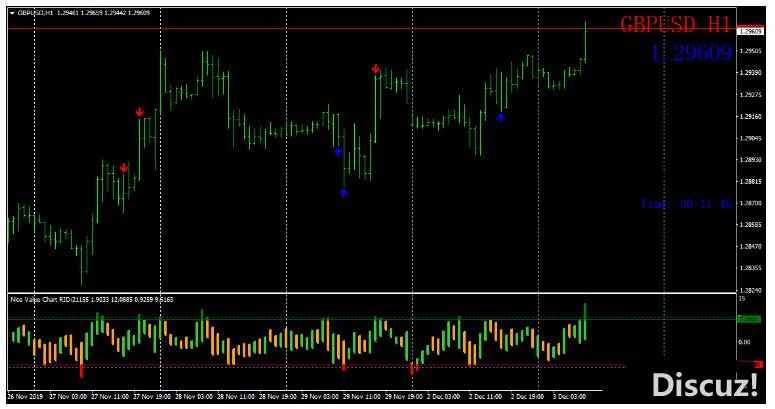Click red sell arrow near 1.29390 level
Image resolution: width=775 pixels, height=409 pixels.
tap(376, 69)
